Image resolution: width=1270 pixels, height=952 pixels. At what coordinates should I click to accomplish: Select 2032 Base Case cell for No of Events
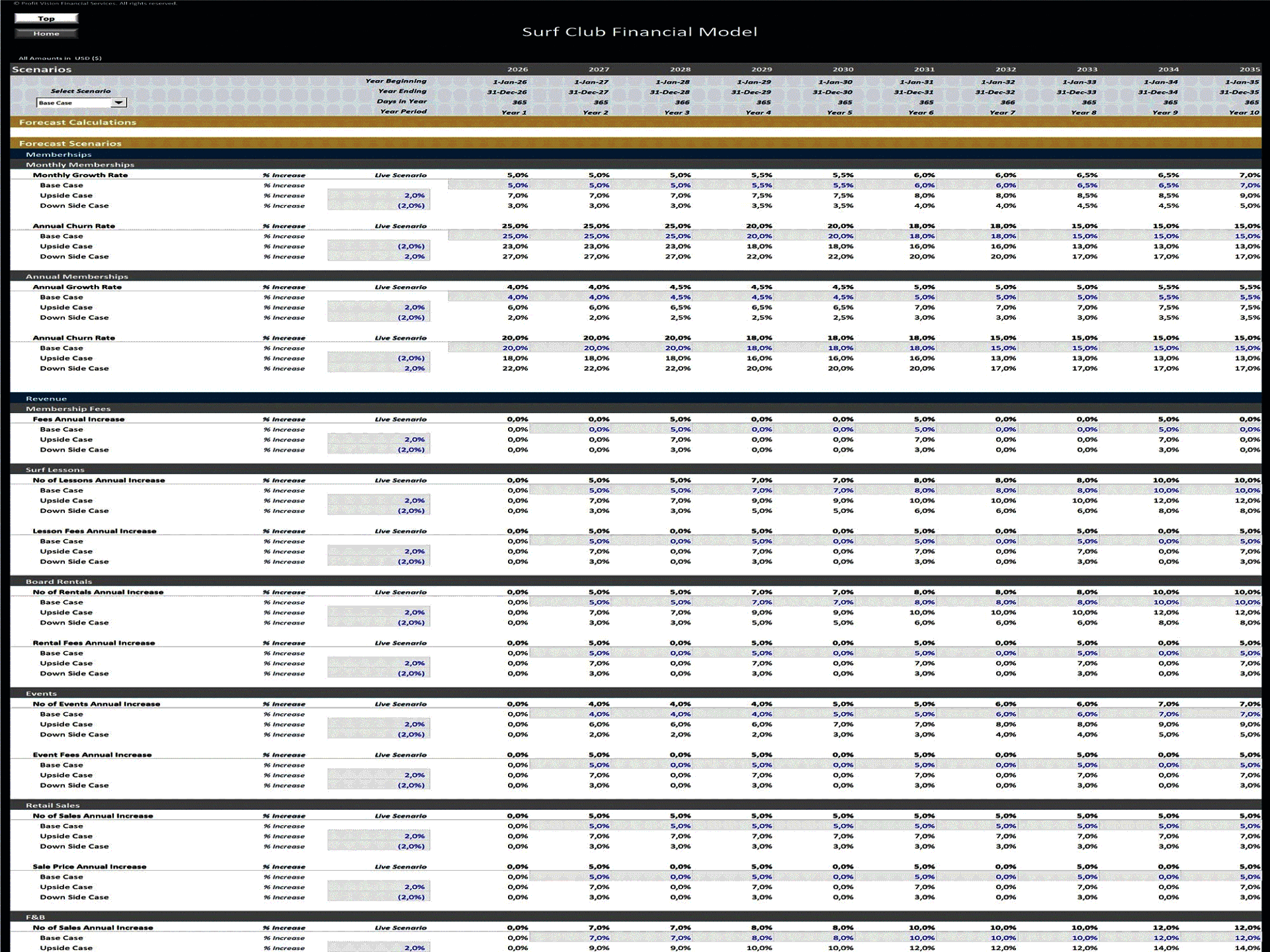coord(977,715)
